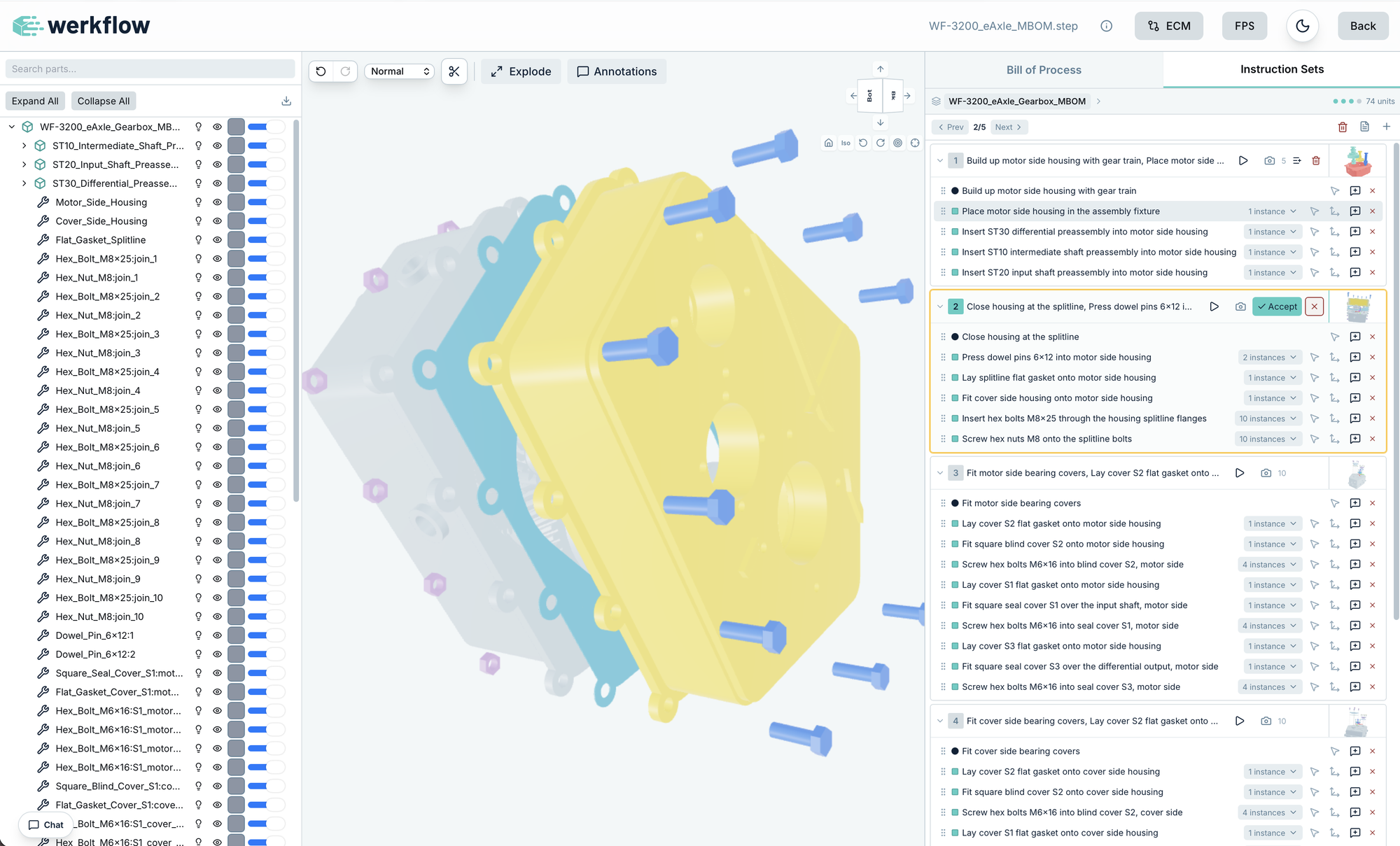Viewport: 1400px width, 846px height.
Task: Delete step 1 using its trash icon
Action: tap(1316, 160)
